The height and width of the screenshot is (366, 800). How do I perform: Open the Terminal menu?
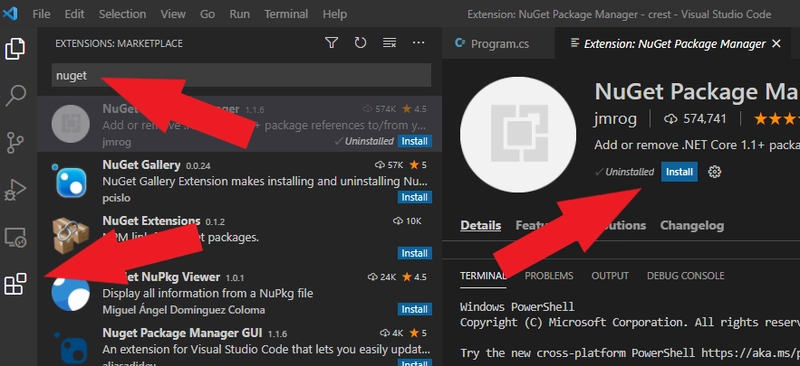coord(286,14)
